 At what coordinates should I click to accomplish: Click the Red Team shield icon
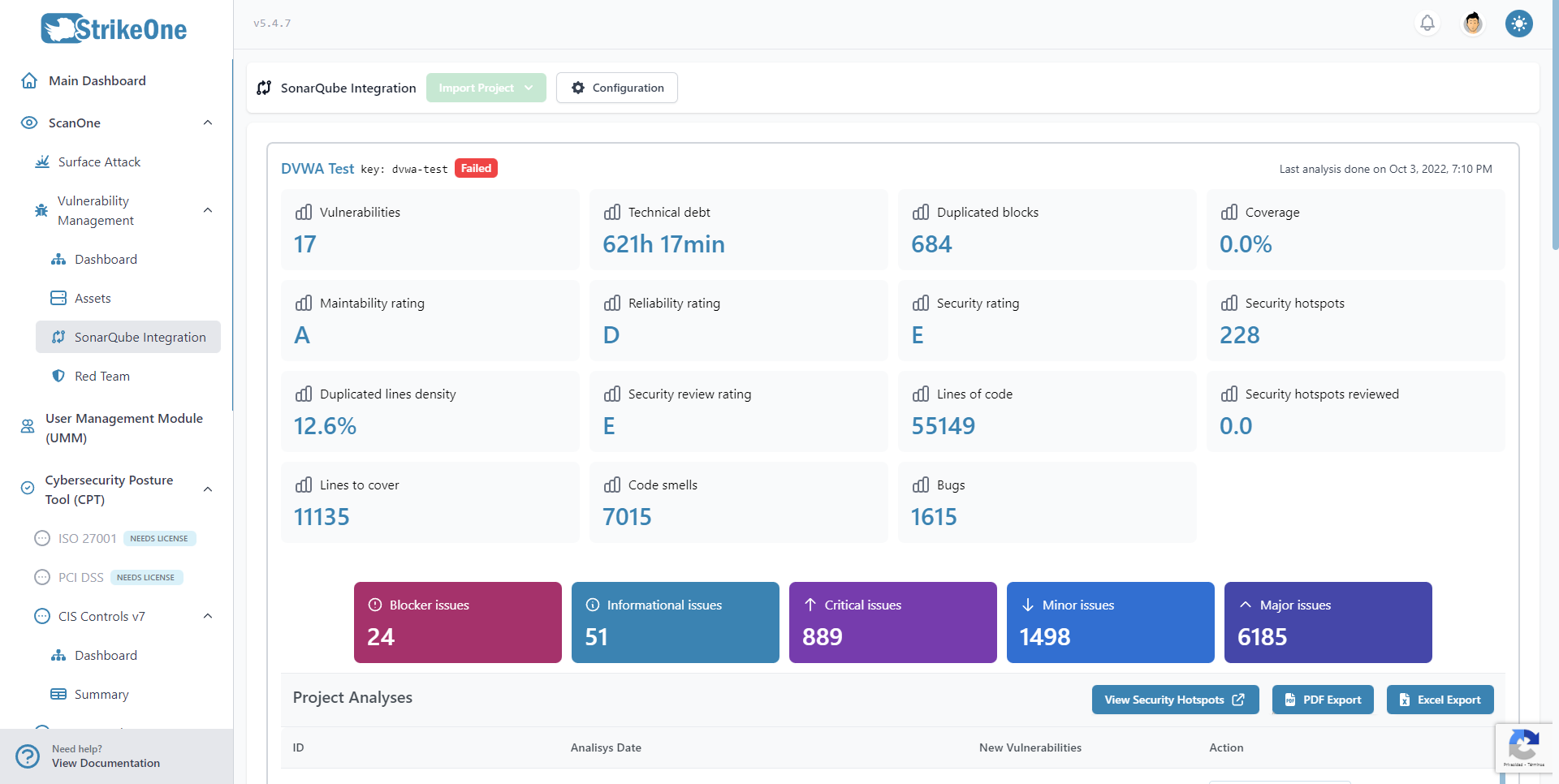click(x=58, y=376)
